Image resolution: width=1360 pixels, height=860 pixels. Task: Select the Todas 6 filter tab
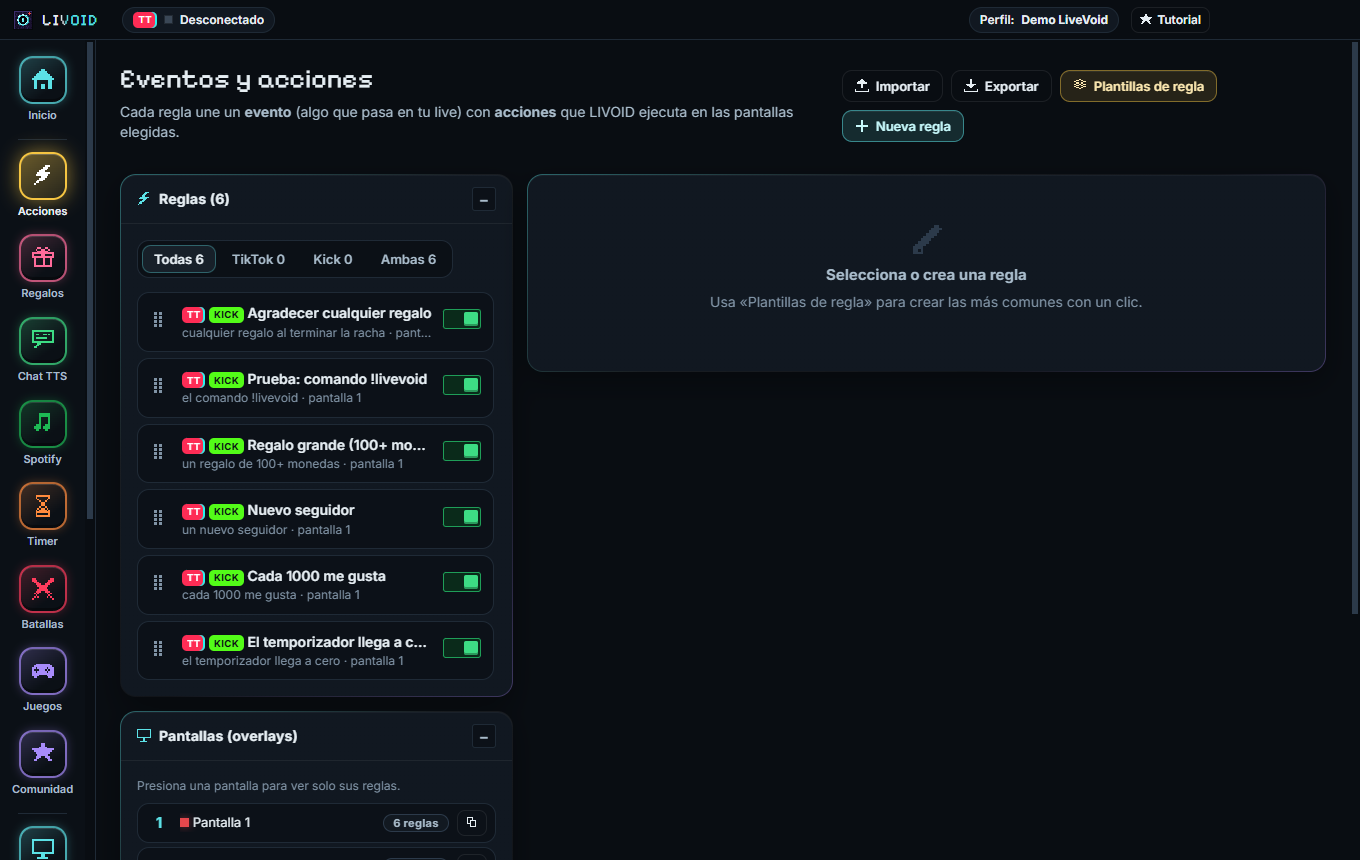pos(179,259)
